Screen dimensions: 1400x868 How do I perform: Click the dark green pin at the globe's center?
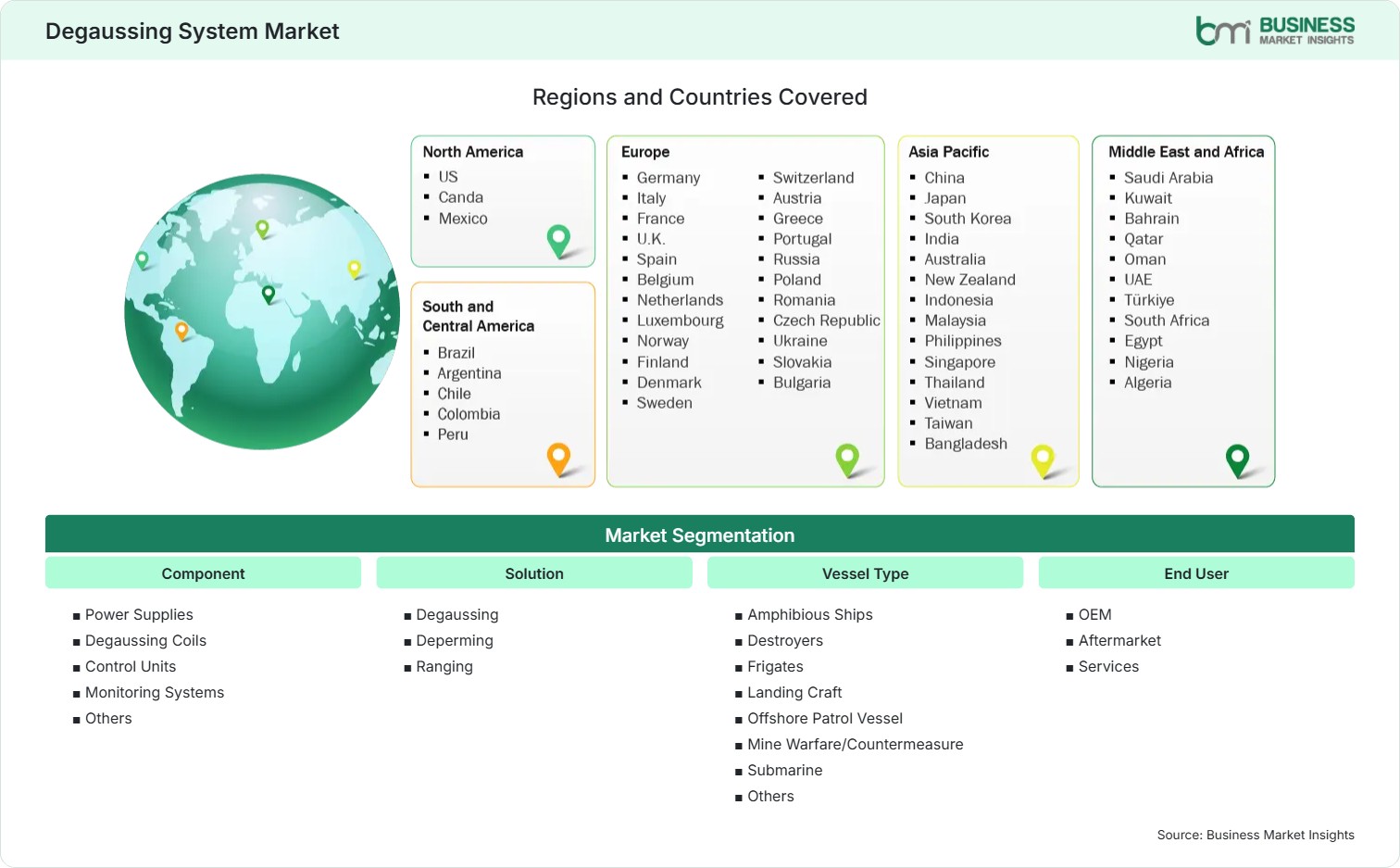click(x=269, y=295)
